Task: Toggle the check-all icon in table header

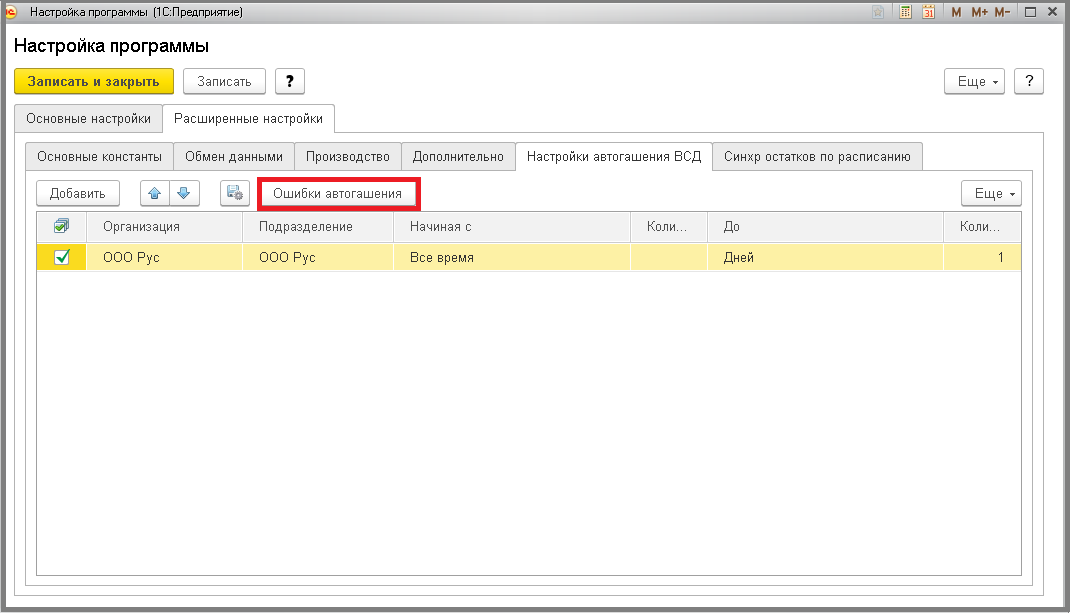Action: 61,226
